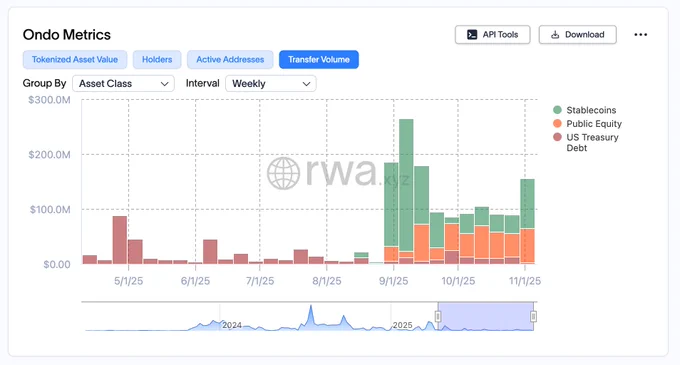Image resolution: width=680 pixels, height=365 pixels.
Task: Click the 11/1/25 date label
Action: pyautogui.click(x=525, y=281)
